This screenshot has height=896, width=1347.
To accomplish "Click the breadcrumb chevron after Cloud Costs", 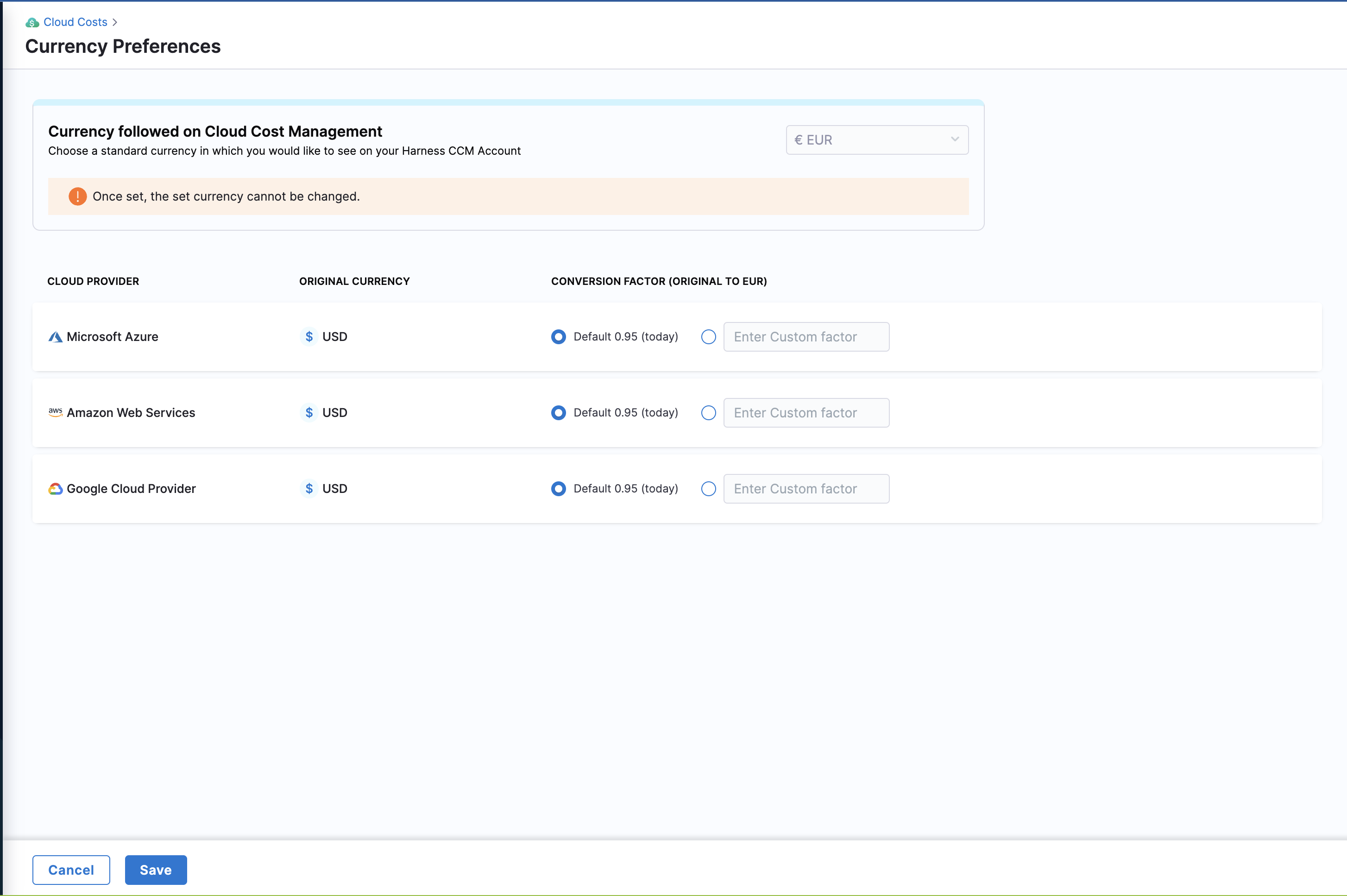I will point(115,22).
